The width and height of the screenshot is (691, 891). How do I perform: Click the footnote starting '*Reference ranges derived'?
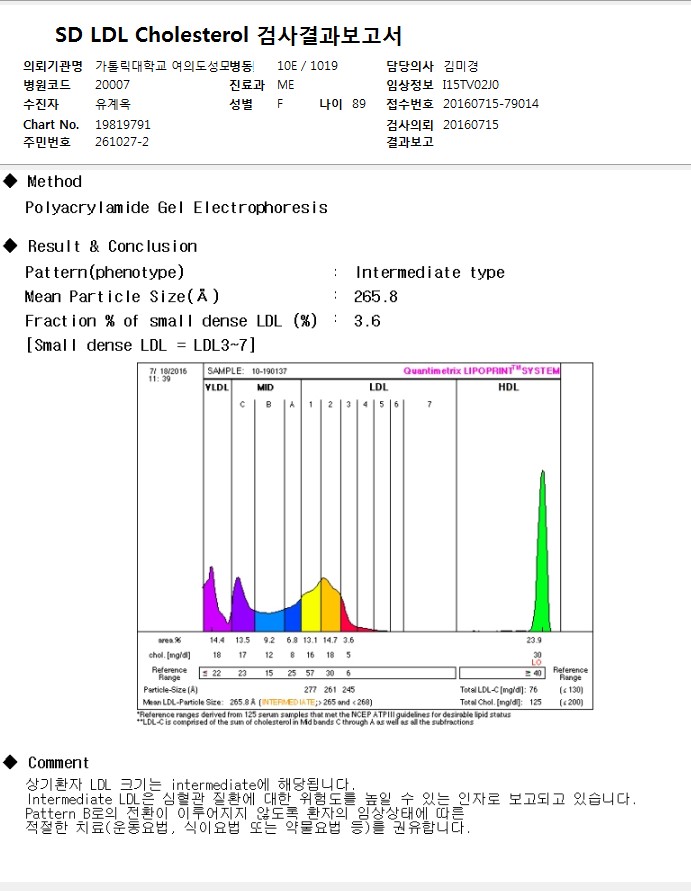click(323, 715)
